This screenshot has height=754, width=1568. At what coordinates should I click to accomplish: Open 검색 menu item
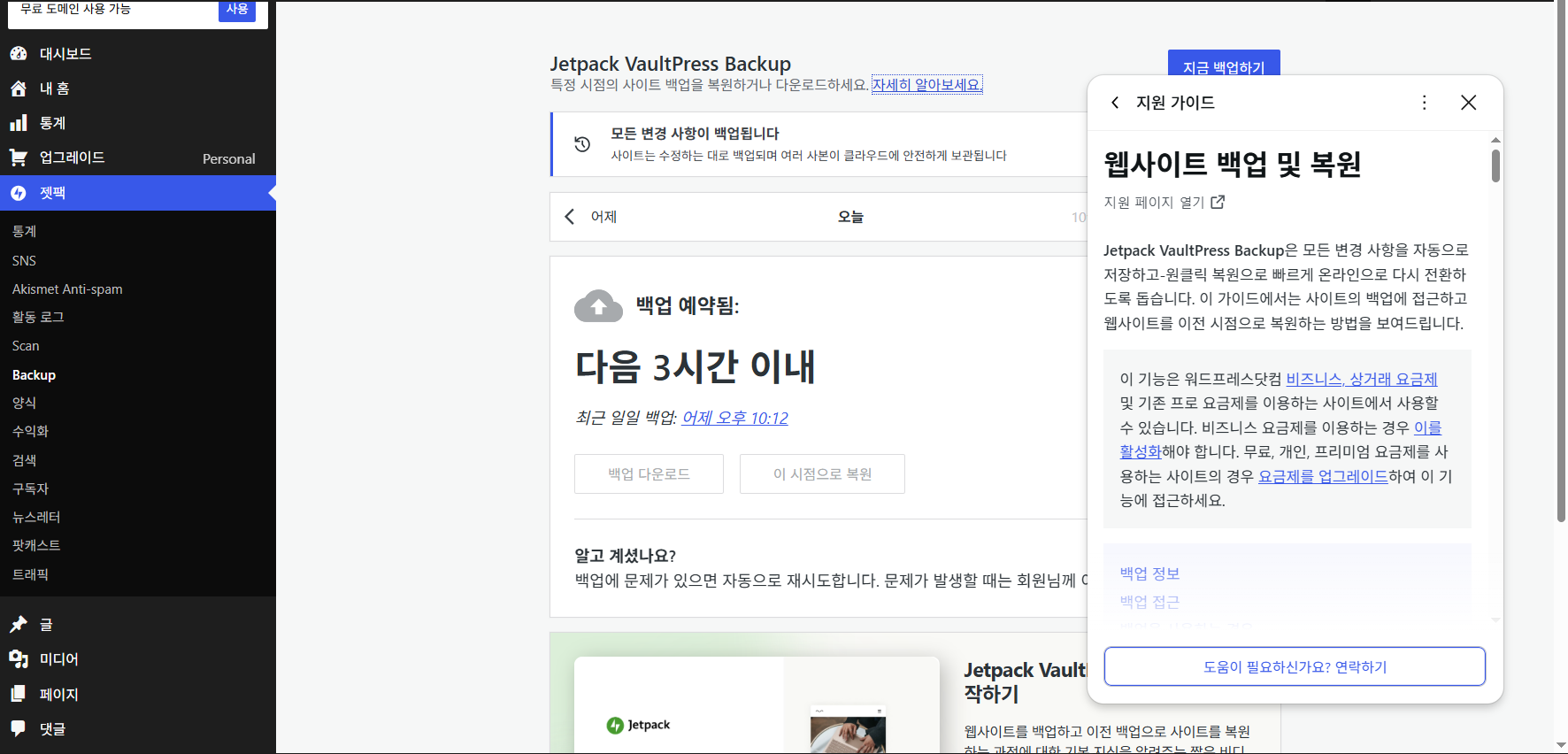point(25,460)
